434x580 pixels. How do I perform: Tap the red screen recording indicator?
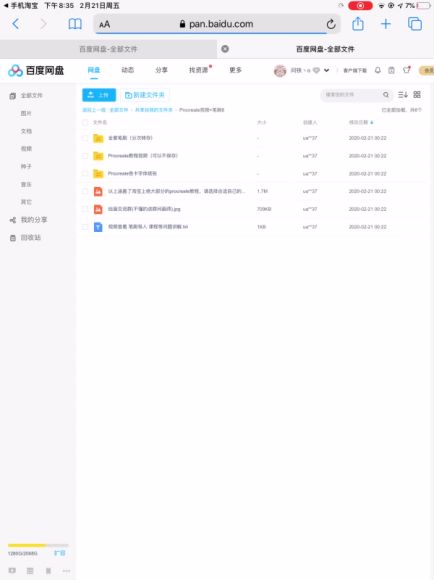click(360, 6)
